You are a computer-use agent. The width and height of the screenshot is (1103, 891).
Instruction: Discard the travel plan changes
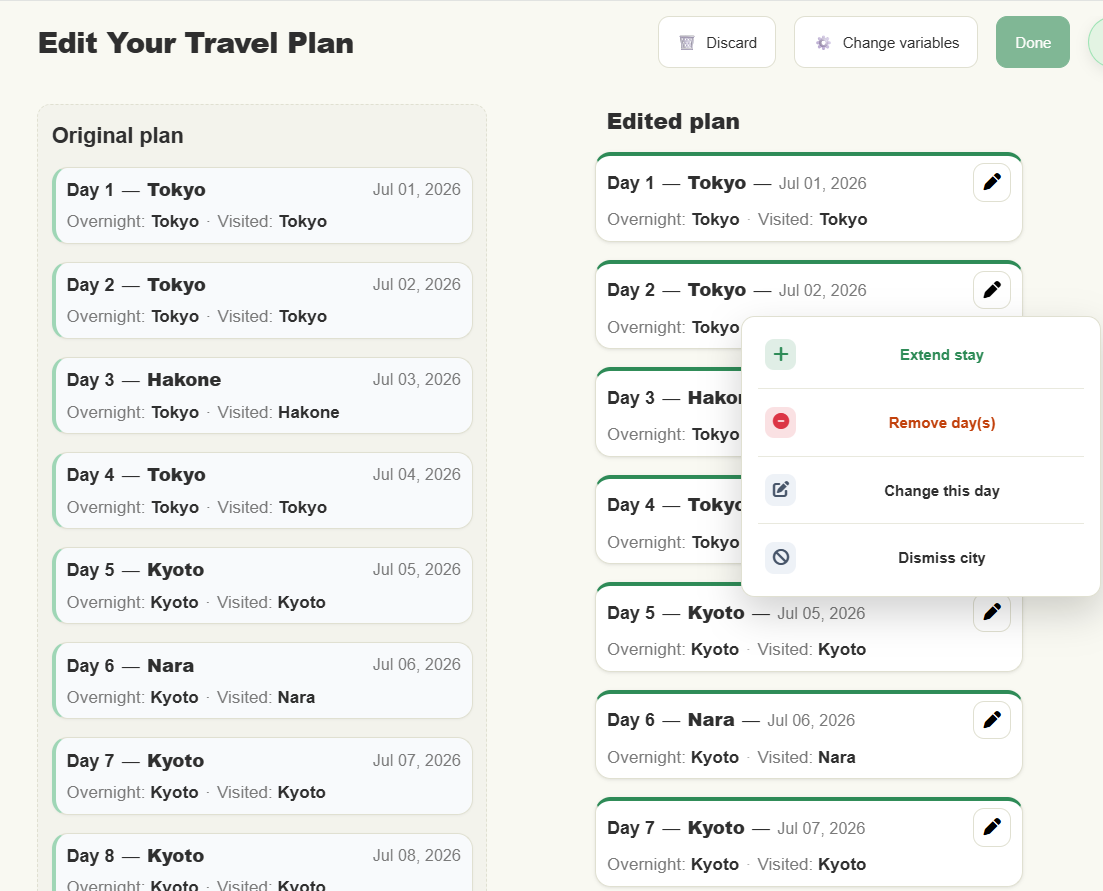717,42
